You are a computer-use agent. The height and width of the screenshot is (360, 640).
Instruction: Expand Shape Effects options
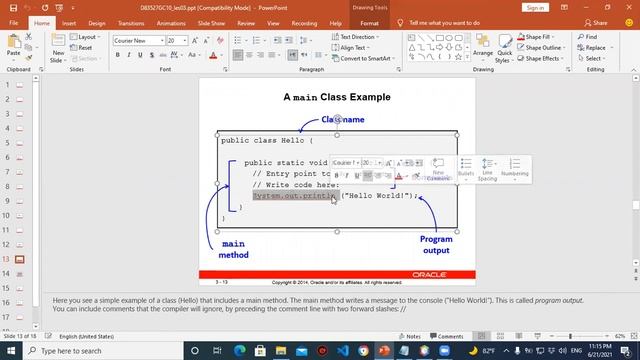tap(541, 58)
